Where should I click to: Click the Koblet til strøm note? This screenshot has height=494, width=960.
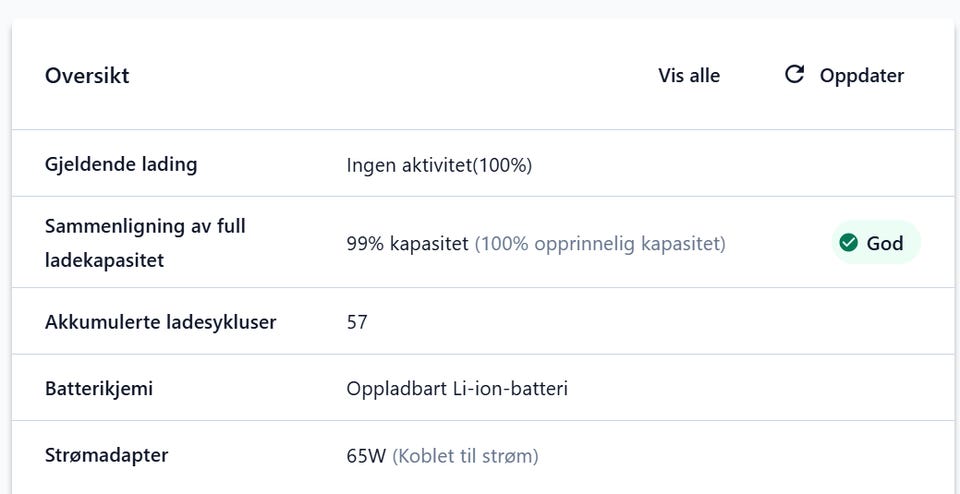click(465, 456)
